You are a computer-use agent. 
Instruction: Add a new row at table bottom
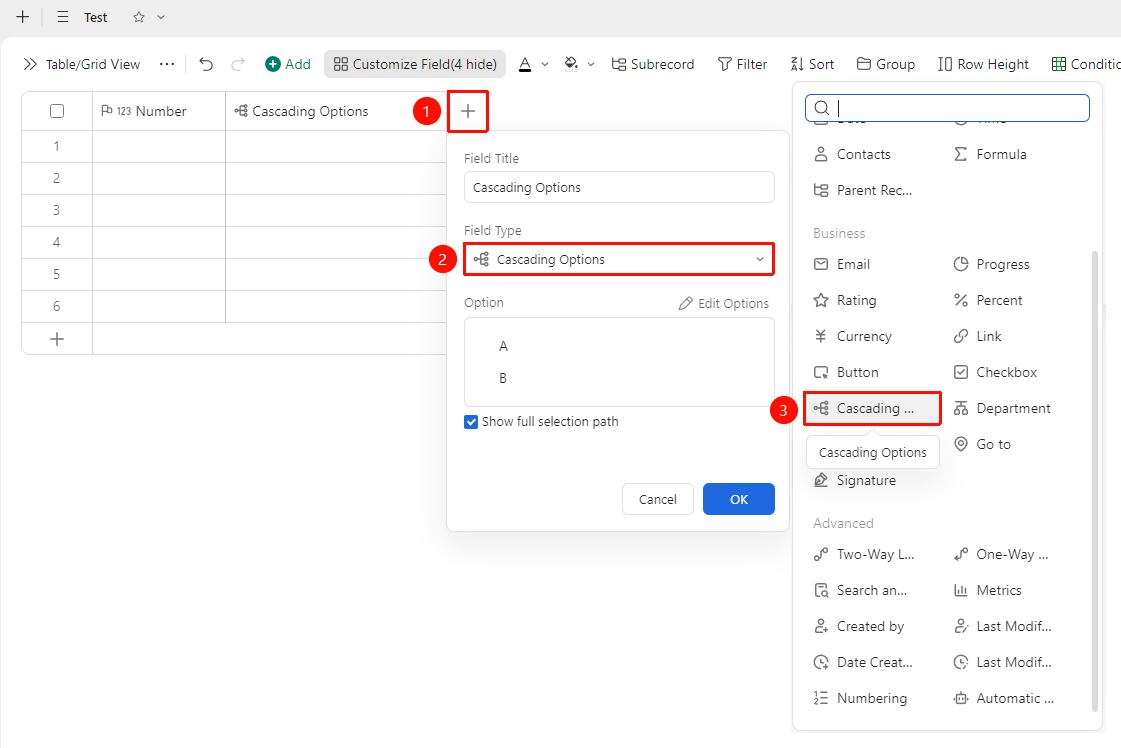point(57,339)
